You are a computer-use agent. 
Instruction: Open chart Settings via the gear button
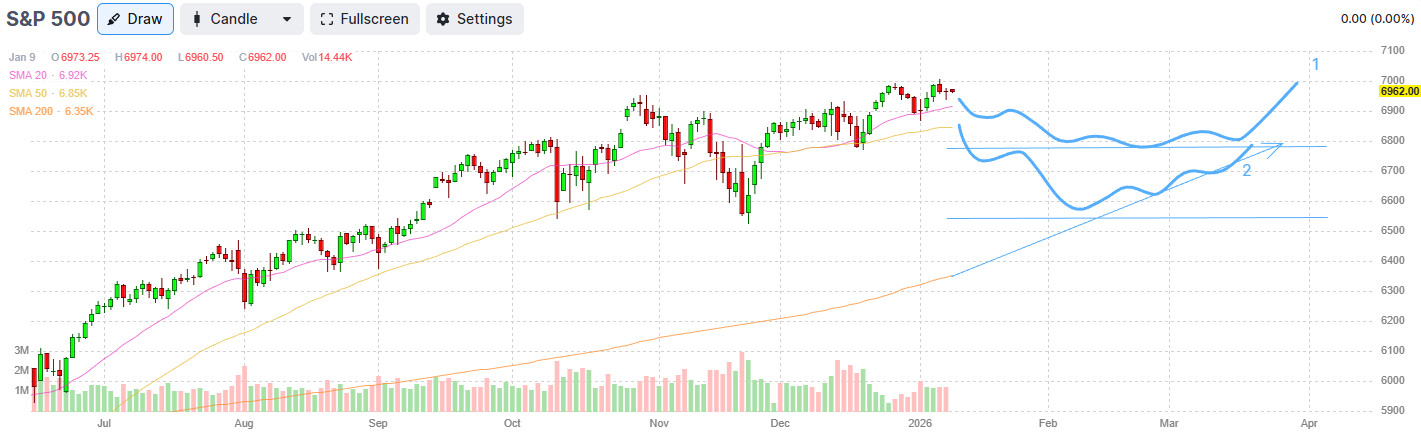point(474,19)
